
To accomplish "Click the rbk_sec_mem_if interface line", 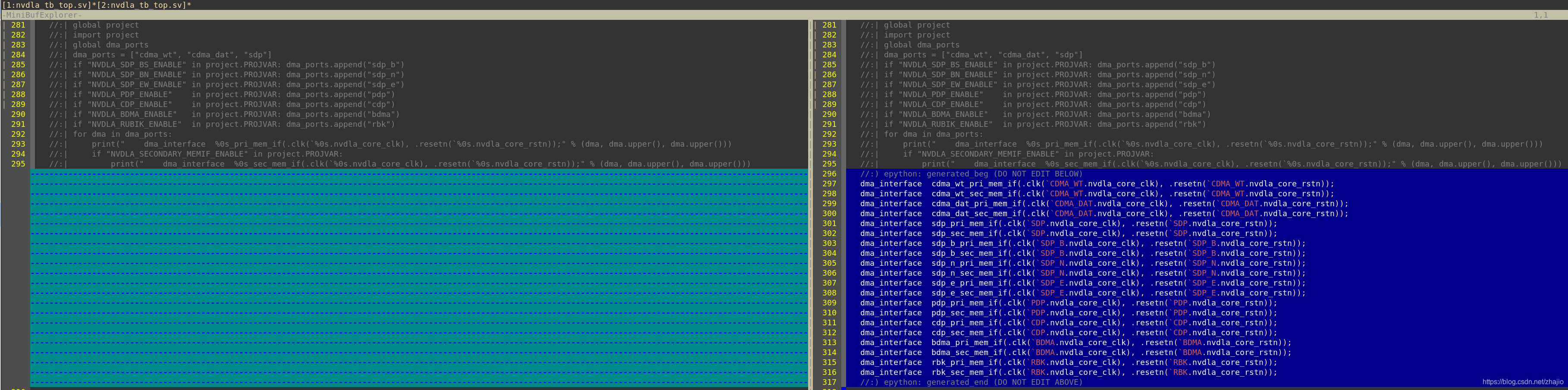I will pos(1069,372).
